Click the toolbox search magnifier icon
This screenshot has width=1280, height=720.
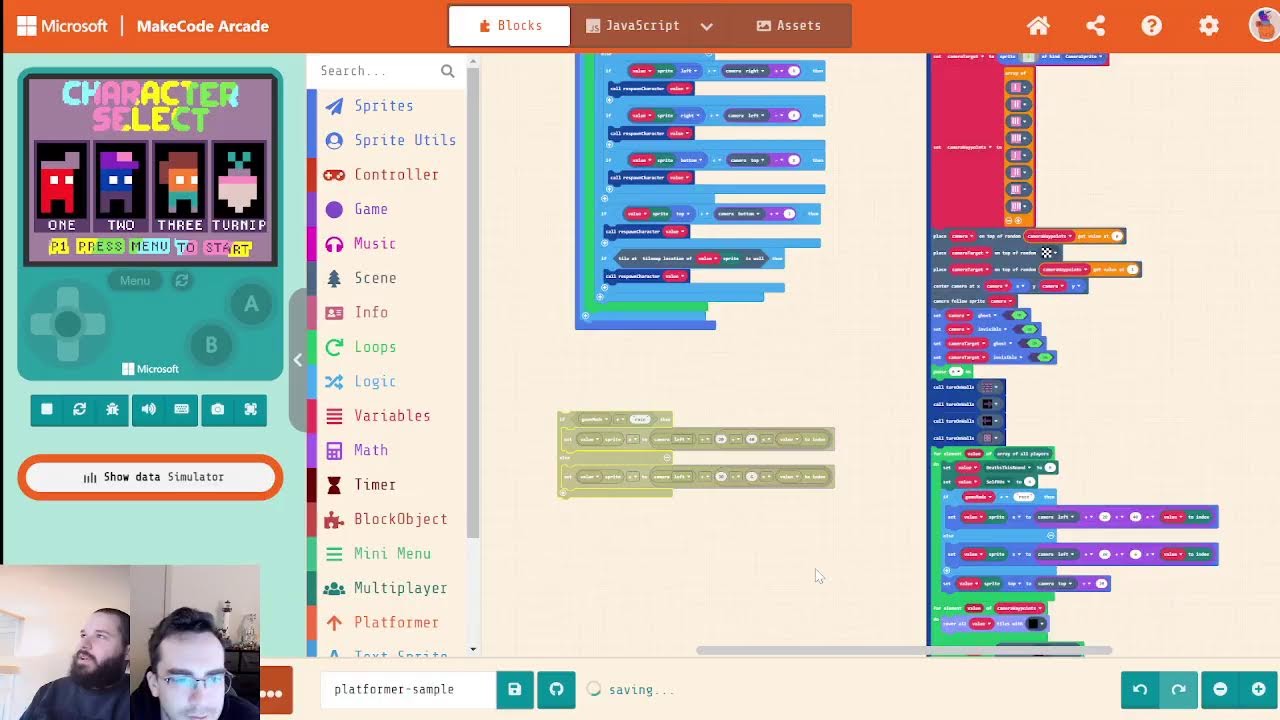447,71
